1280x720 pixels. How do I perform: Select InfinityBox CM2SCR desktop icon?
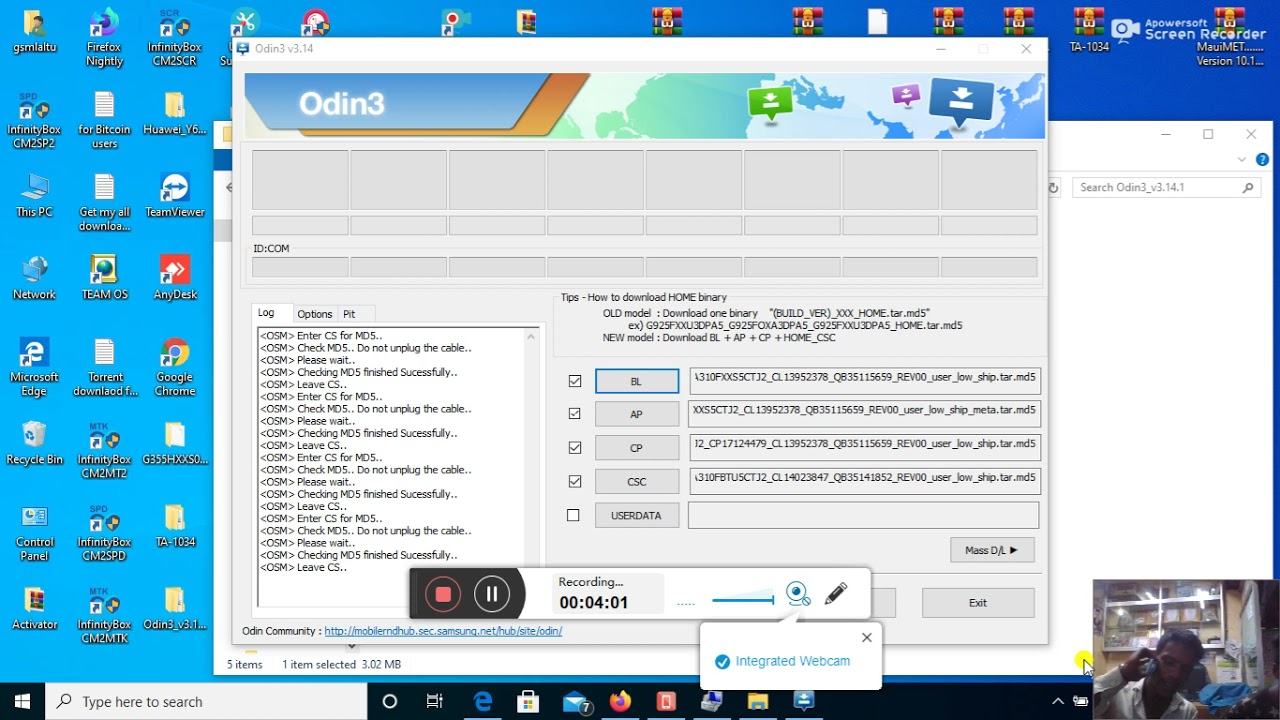174,40
